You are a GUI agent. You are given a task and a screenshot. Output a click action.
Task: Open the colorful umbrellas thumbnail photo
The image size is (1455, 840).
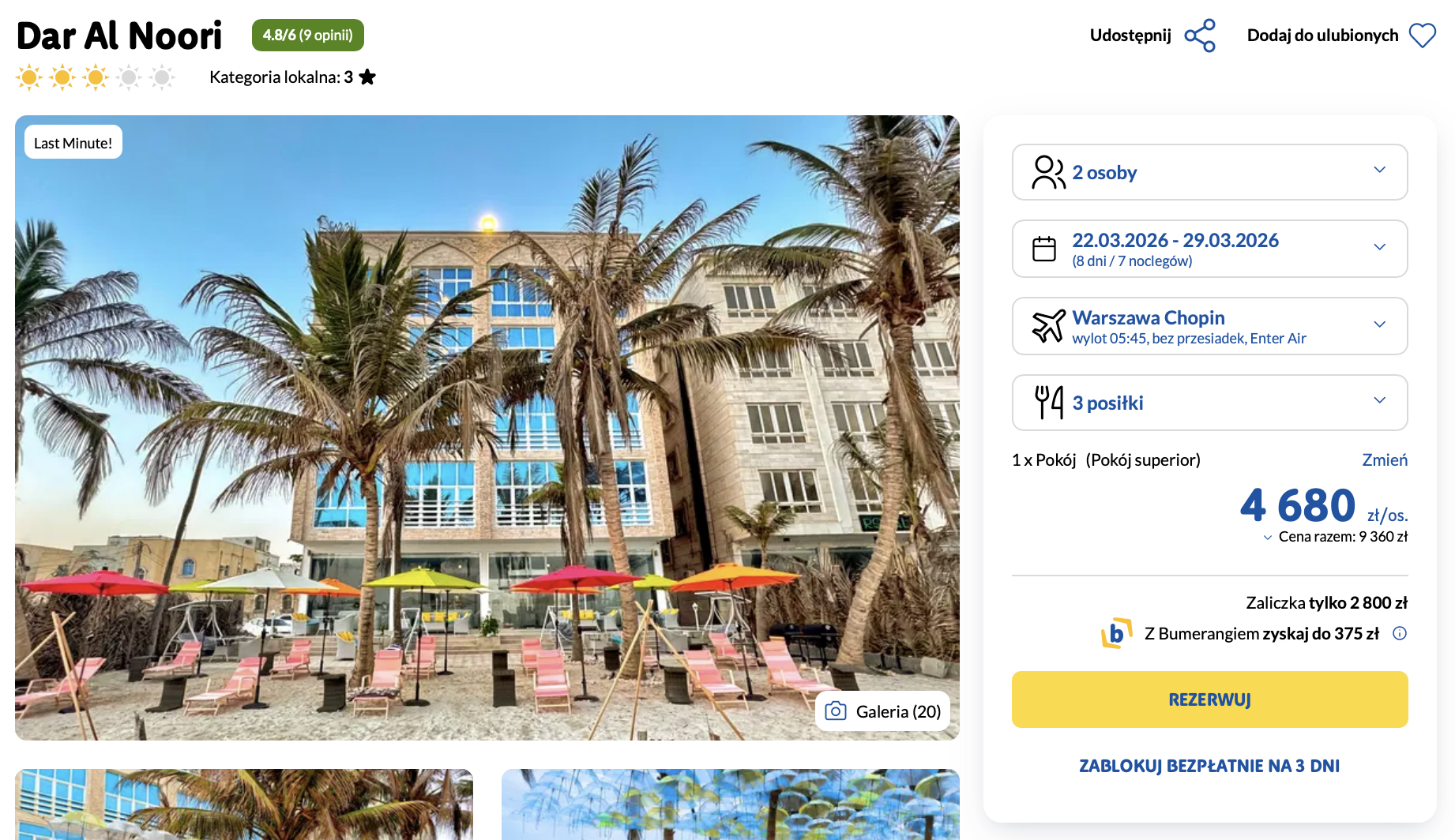click(731, 804)
